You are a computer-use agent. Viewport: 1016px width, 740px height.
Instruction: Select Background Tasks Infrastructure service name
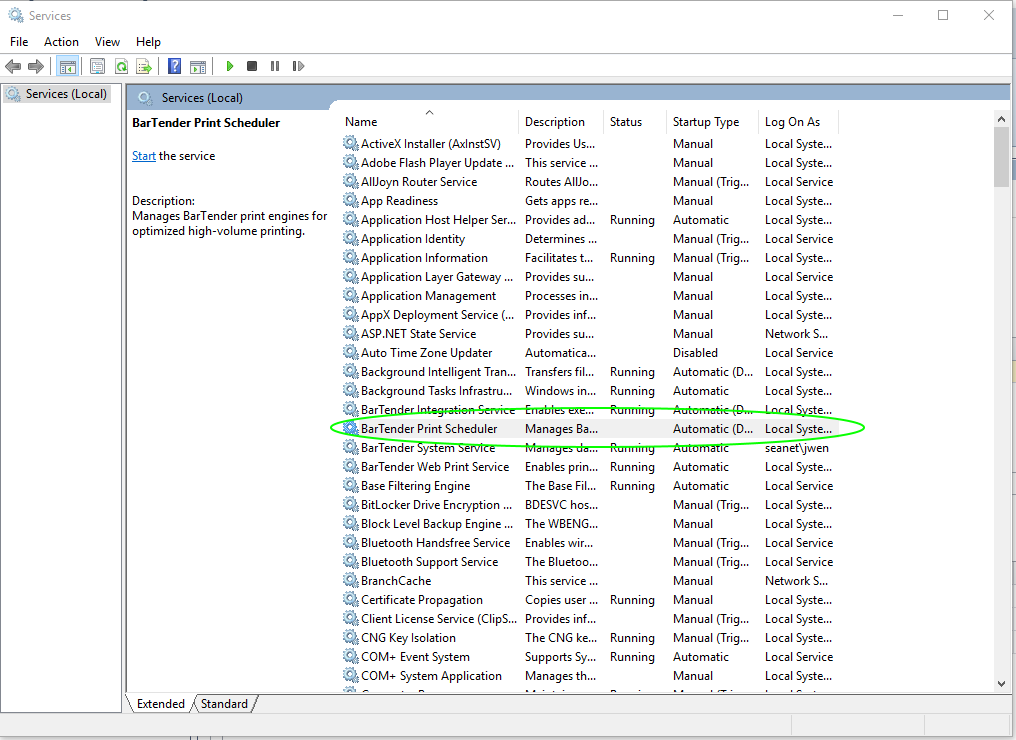tap(436, 391)
